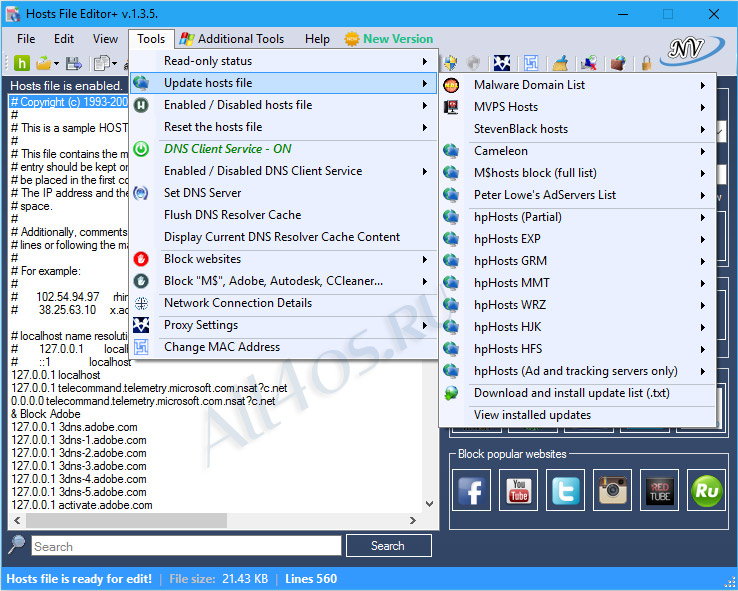Choose Cameleon hosts list
The height and width of the screenshot is (591, 738).
[578, 151]
